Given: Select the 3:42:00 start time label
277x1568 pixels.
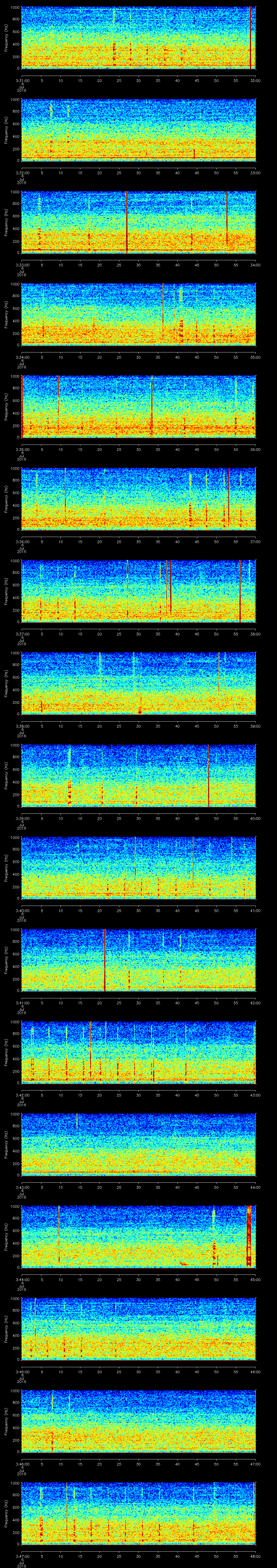Looking at the screenshot, I should pyautogui.click(x=22, y=1095).
